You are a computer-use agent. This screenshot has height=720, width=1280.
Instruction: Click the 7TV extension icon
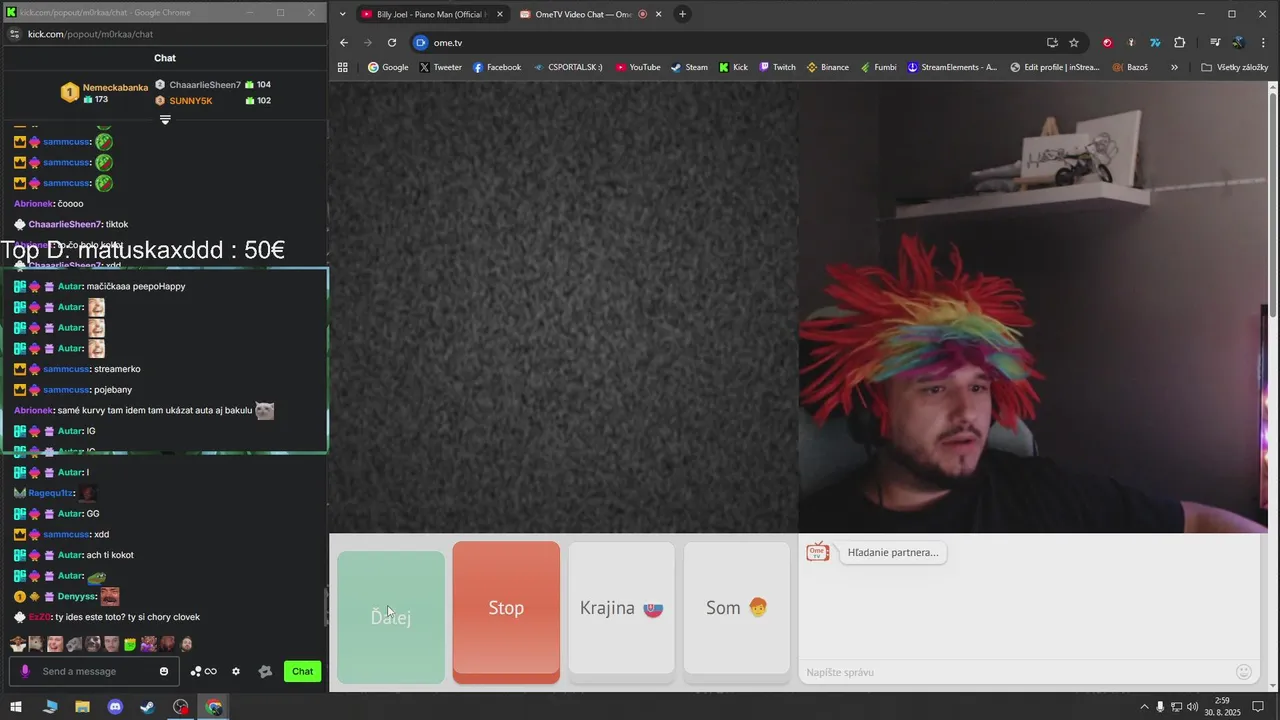pos(1155,43)
